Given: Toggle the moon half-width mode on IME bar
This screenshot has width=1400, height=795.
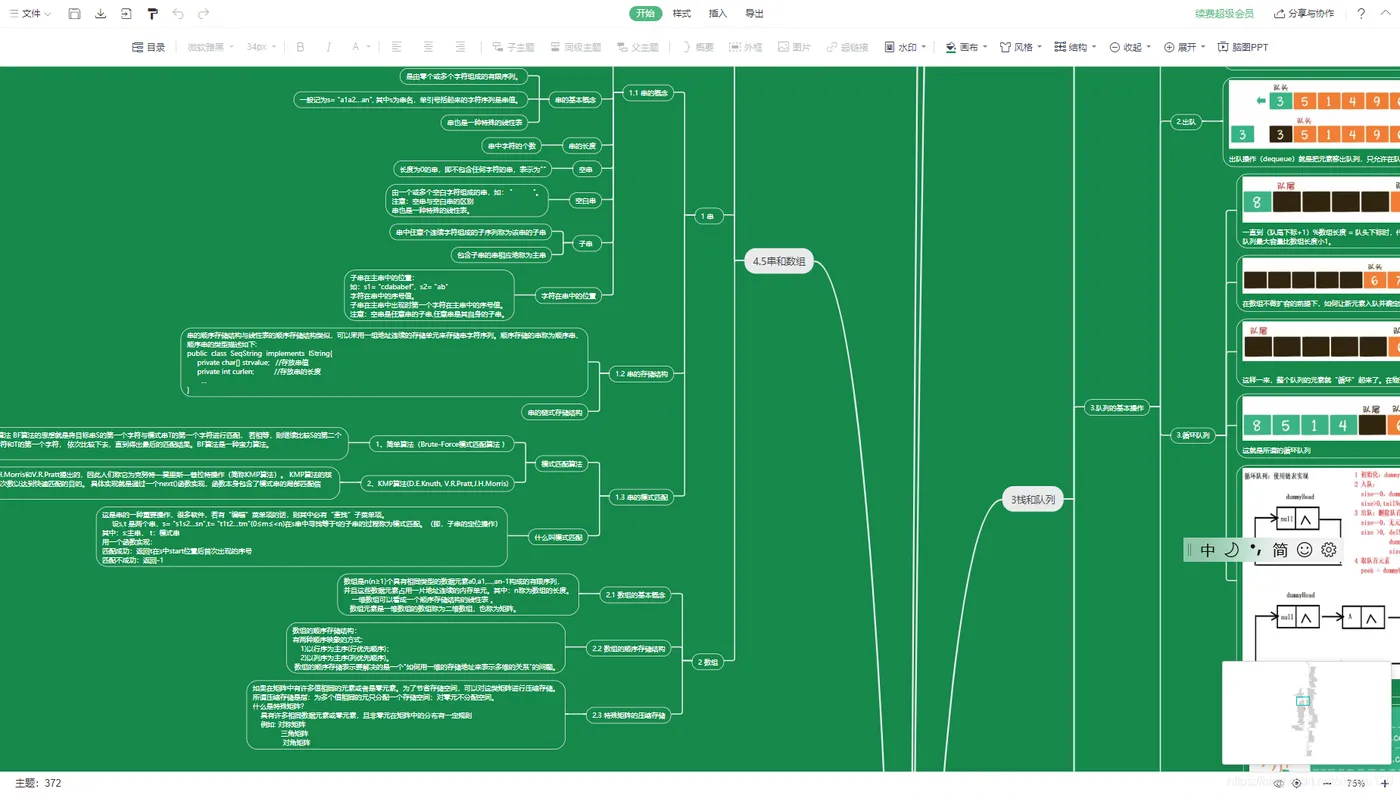Looking at the screenshot, I should click(x=1232, y=550).
